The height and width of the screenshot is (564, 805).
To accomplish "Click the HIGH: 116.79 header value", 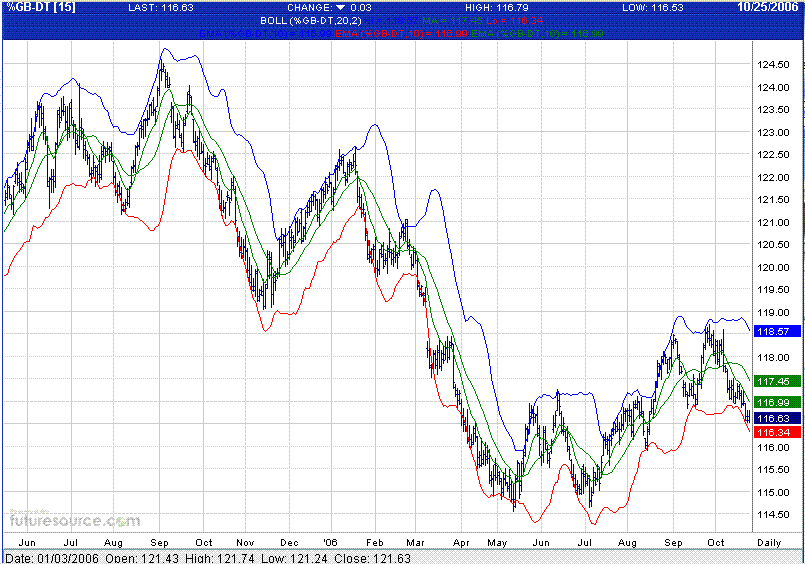I will [x=497, y=8].
